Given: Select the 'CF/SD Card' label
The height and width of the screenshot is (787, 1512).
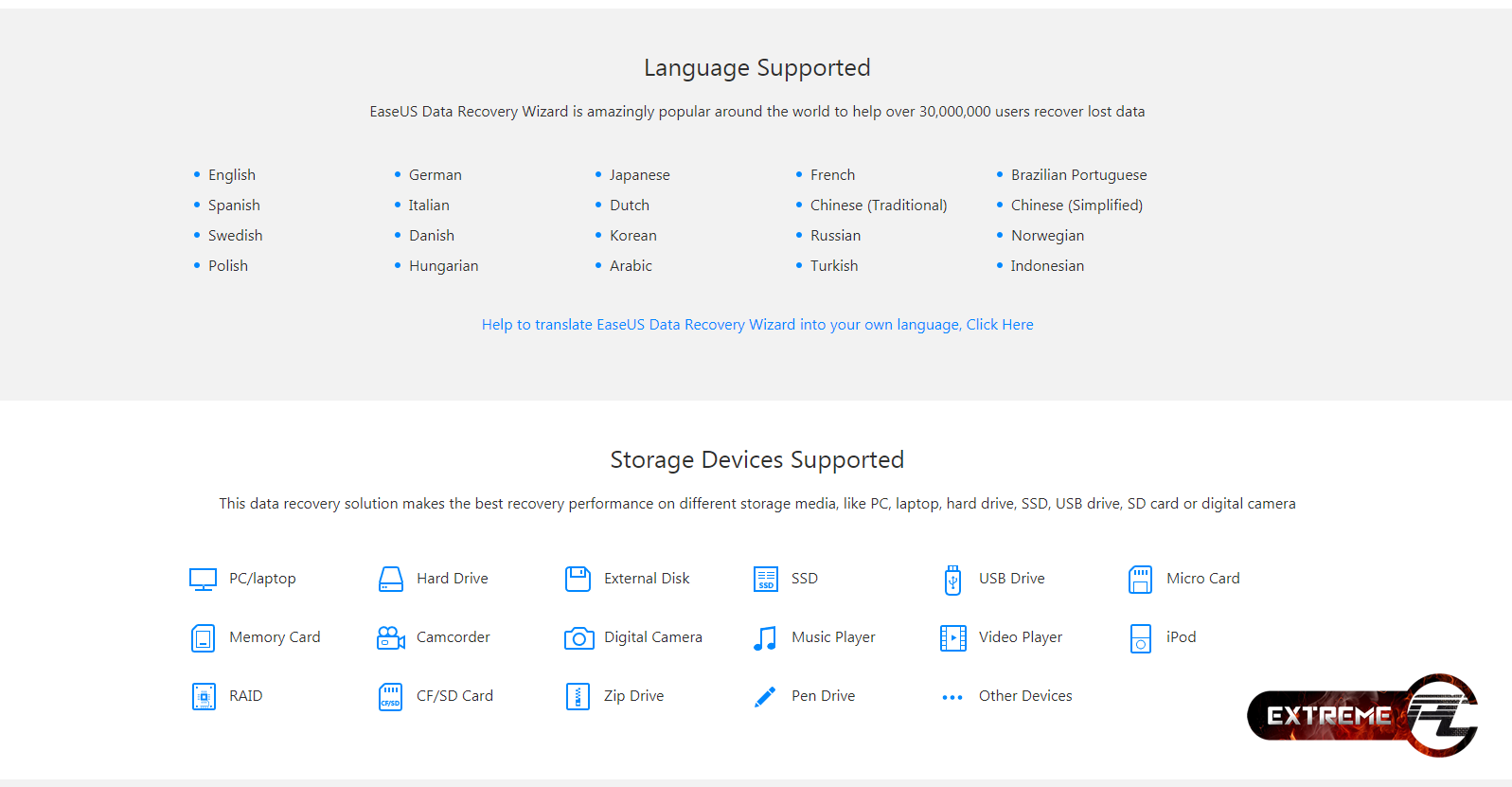Looking at the screenshot, I should (454, 696).
